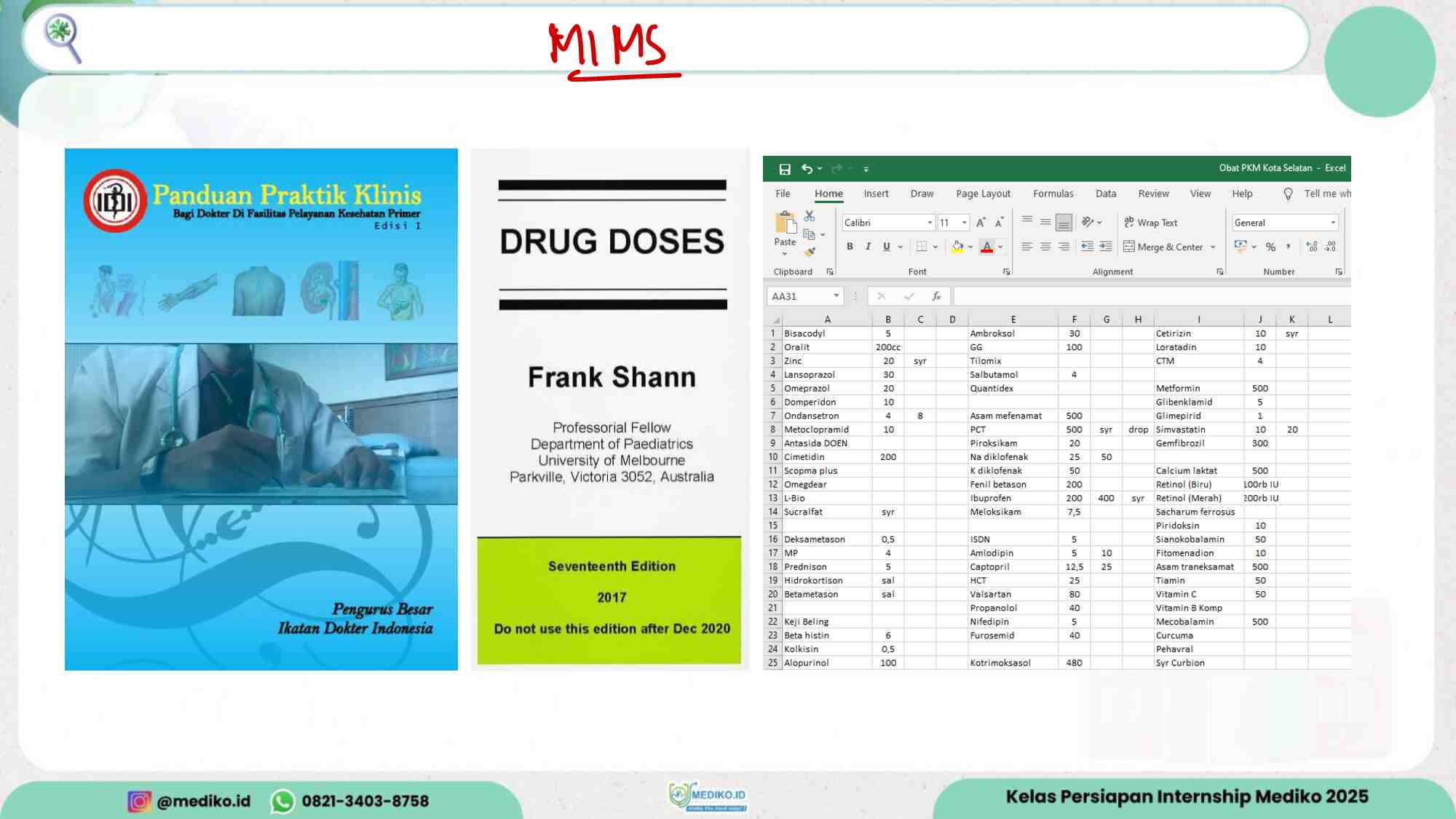Click the magnifier search icon in top bar
The image size is (1456, 819).
pyautogui.click(x=63, y=38)
